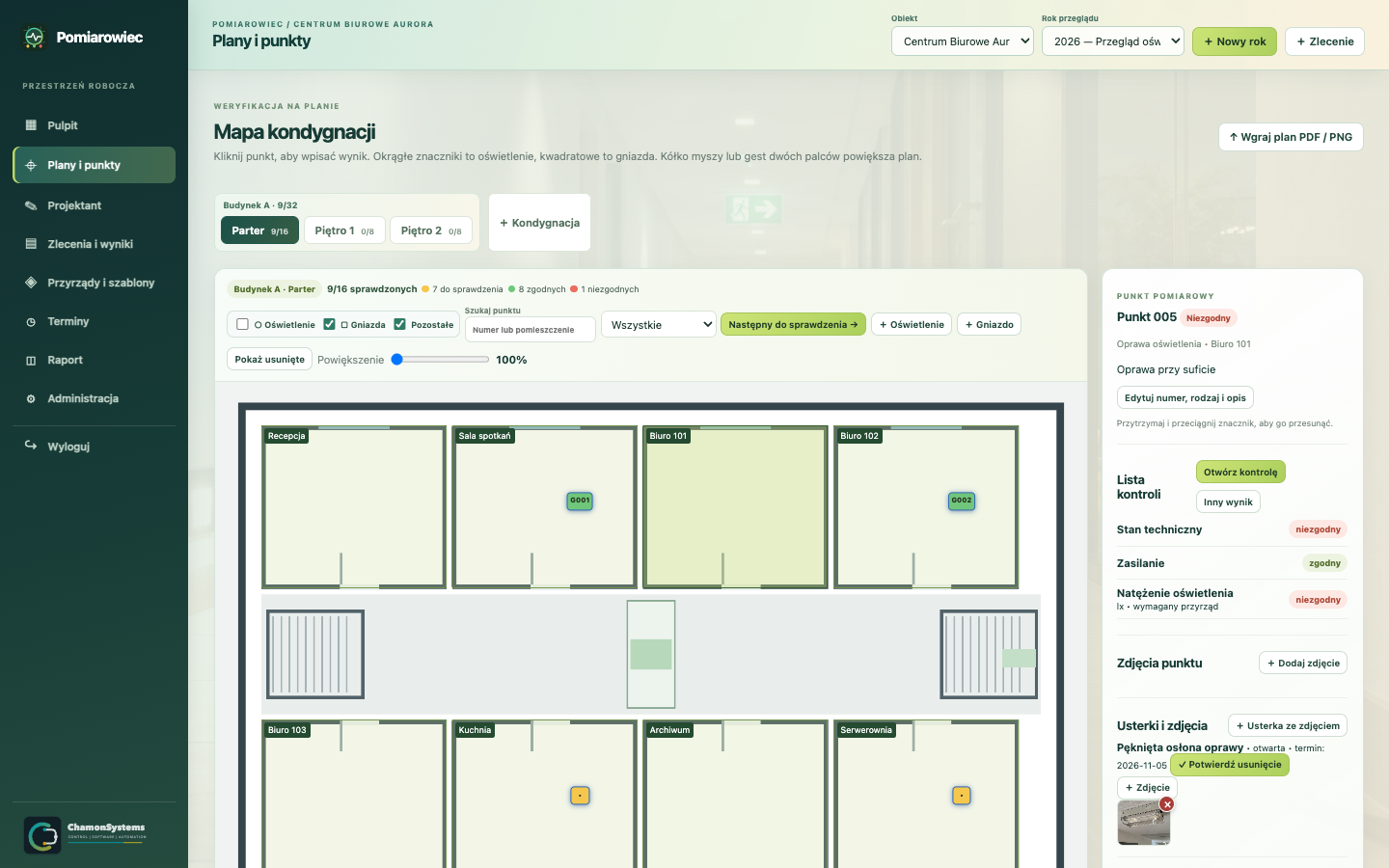Screen dimensions: 1389x868
Task: Switch to Piętro 1 floor tab
Action: coord(344,231)
